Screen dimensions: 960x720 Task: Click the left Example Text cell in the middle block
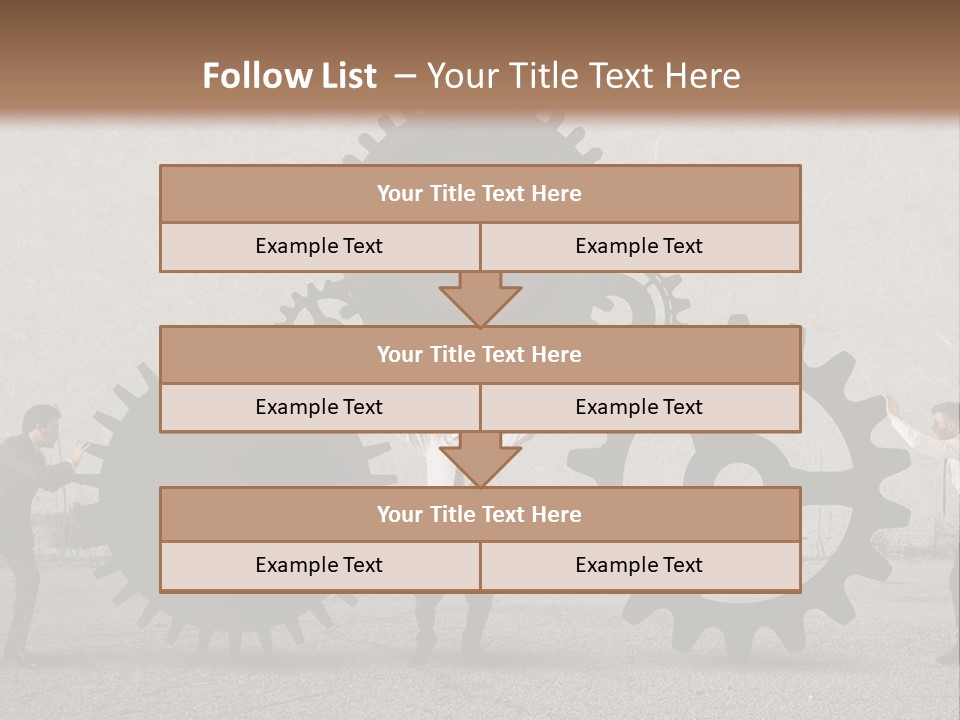point(320,408)
